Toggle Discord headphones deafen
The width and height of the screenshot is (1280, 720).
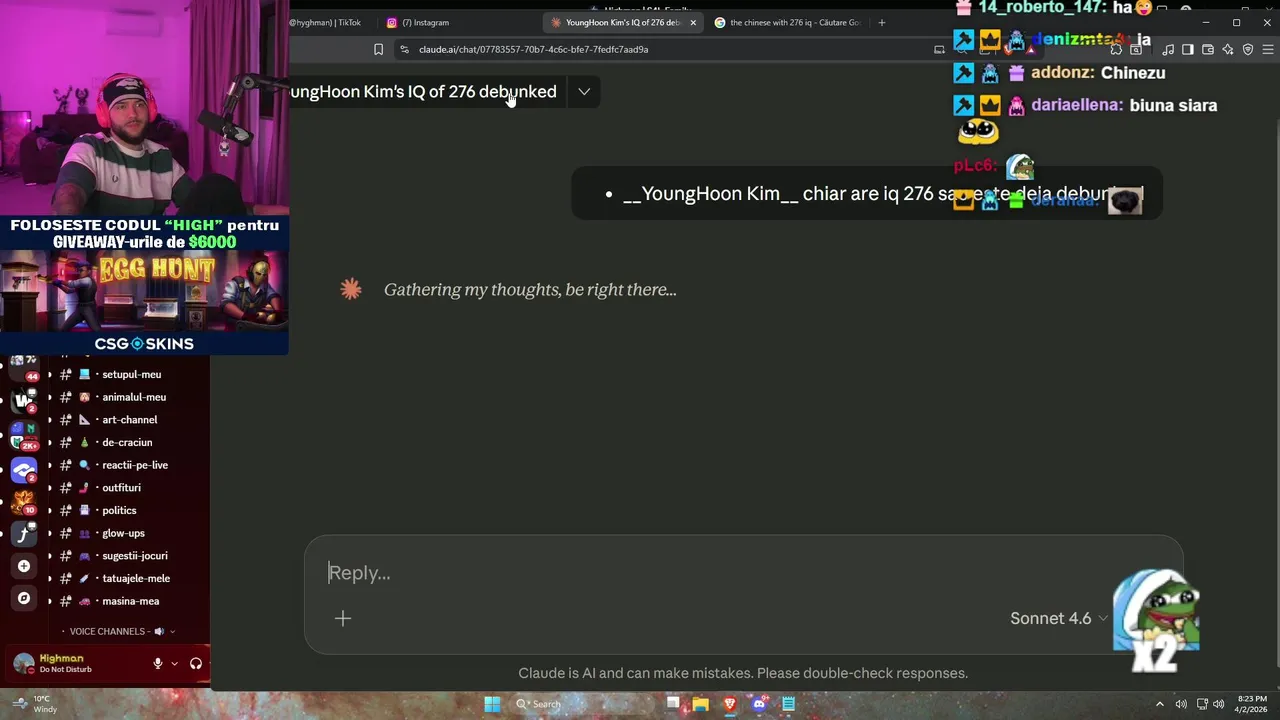[196, 663]
